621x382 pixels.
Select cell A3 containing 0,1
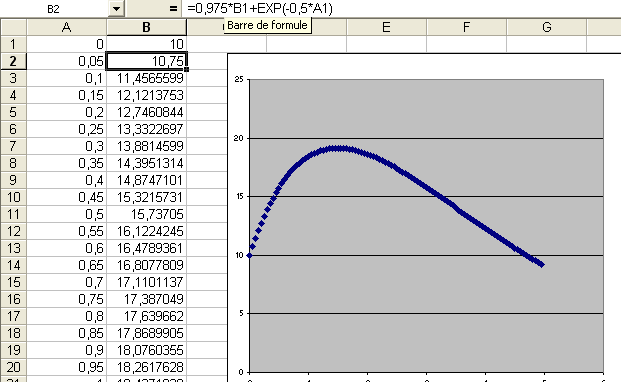[67, 78]
